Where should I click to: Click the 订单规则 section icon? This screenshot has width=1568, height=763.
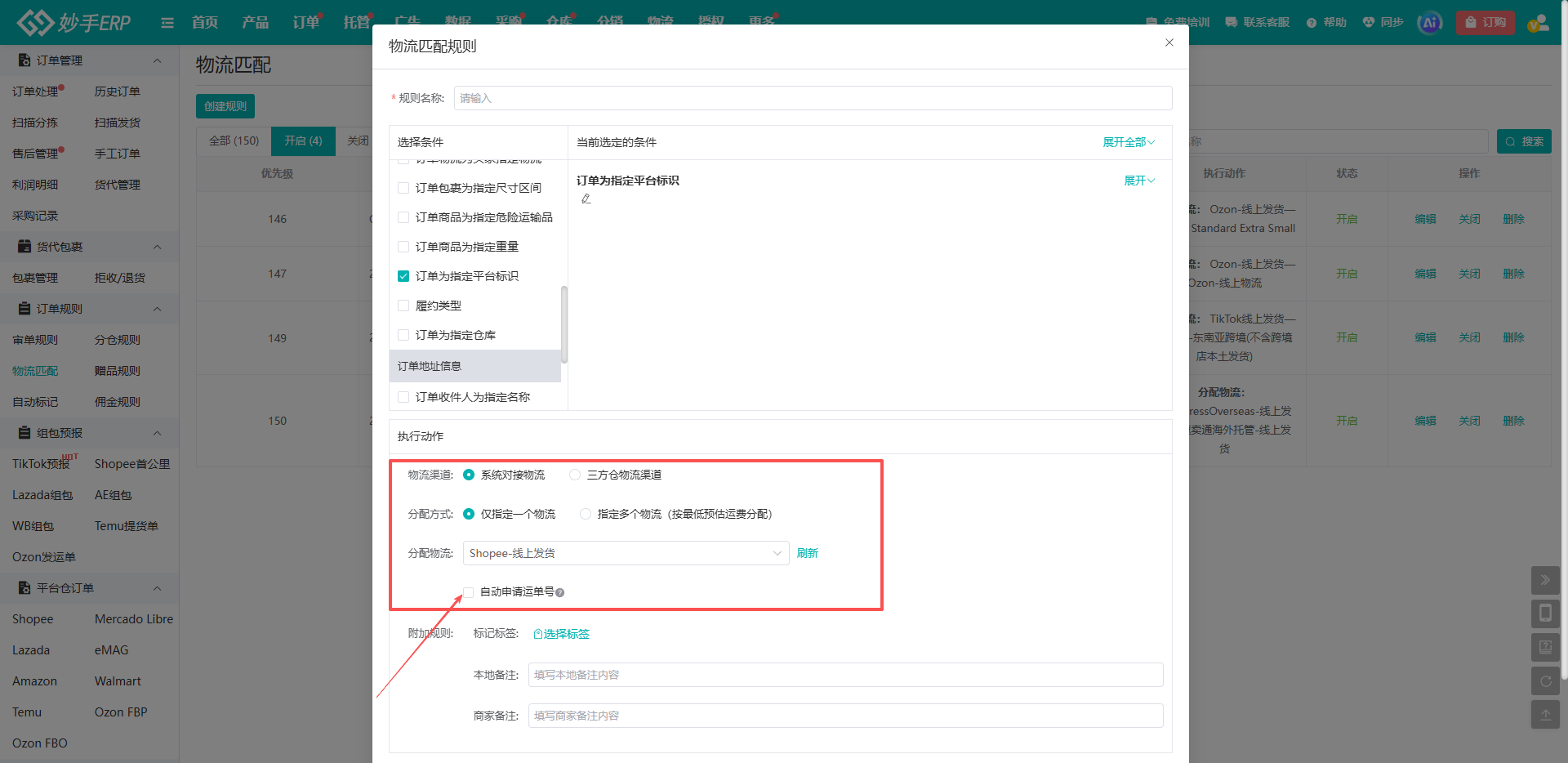click(24, 309)
